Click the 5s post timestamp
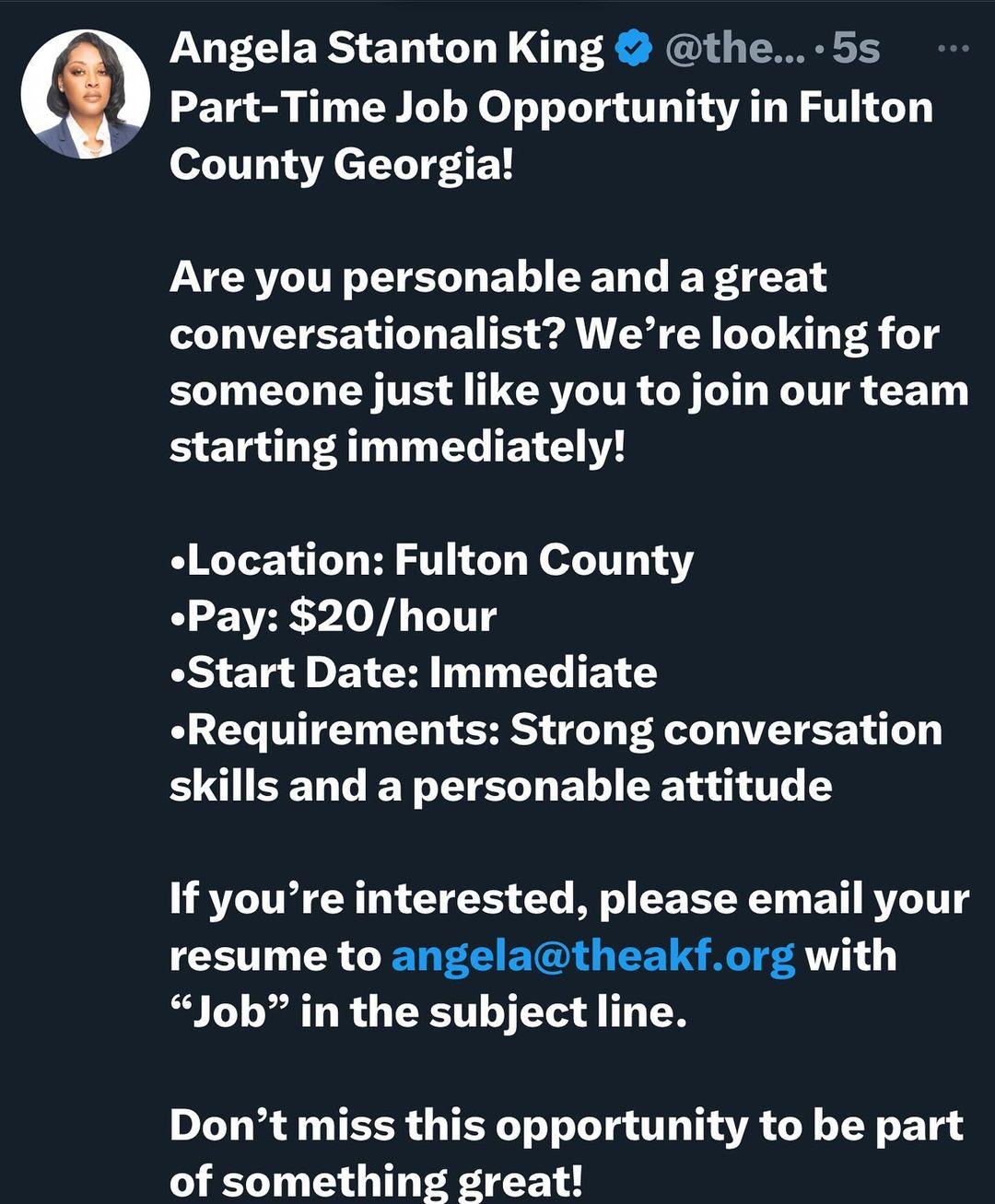Image resolution: width=995 pixels, height=1204 pixels. tap(856, 49)
